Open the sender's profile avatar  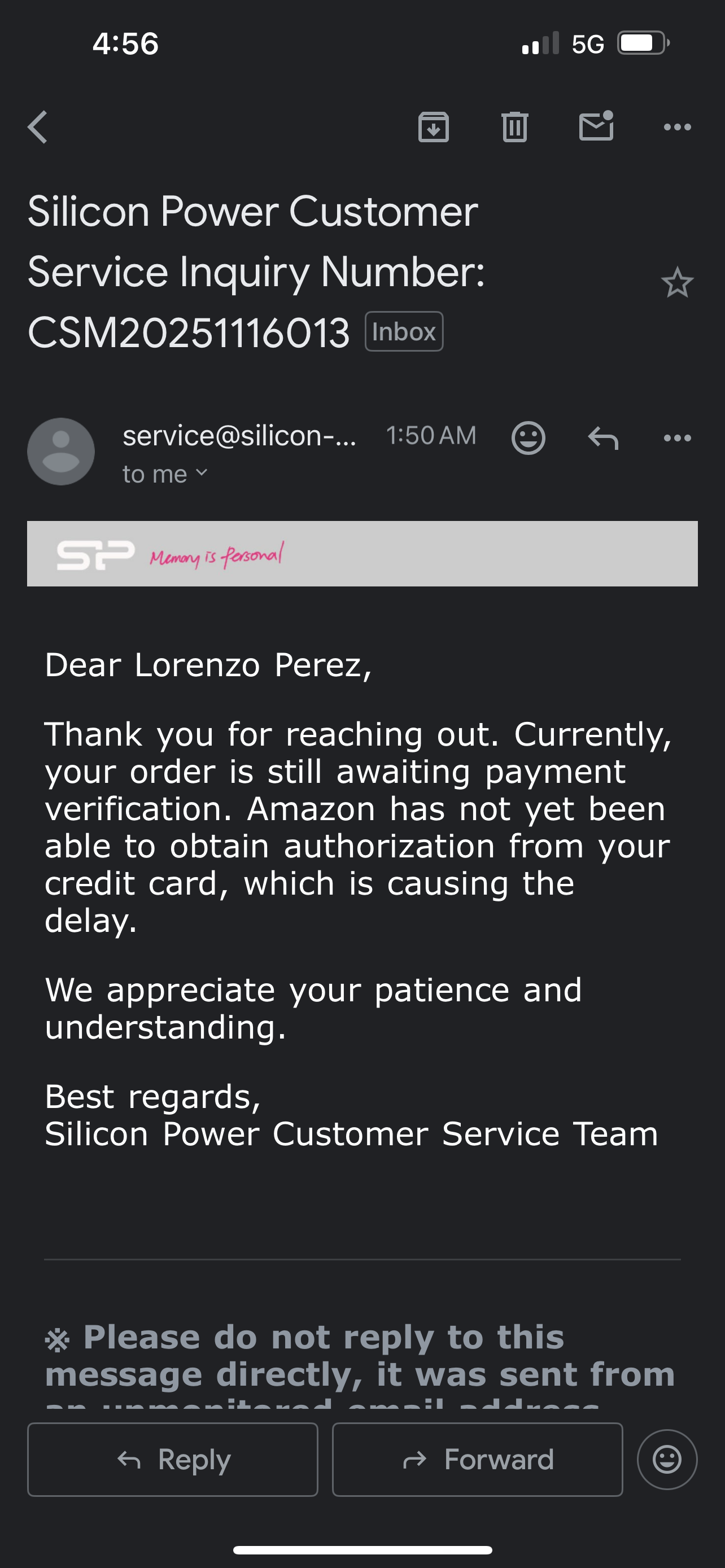pos(61,452)
